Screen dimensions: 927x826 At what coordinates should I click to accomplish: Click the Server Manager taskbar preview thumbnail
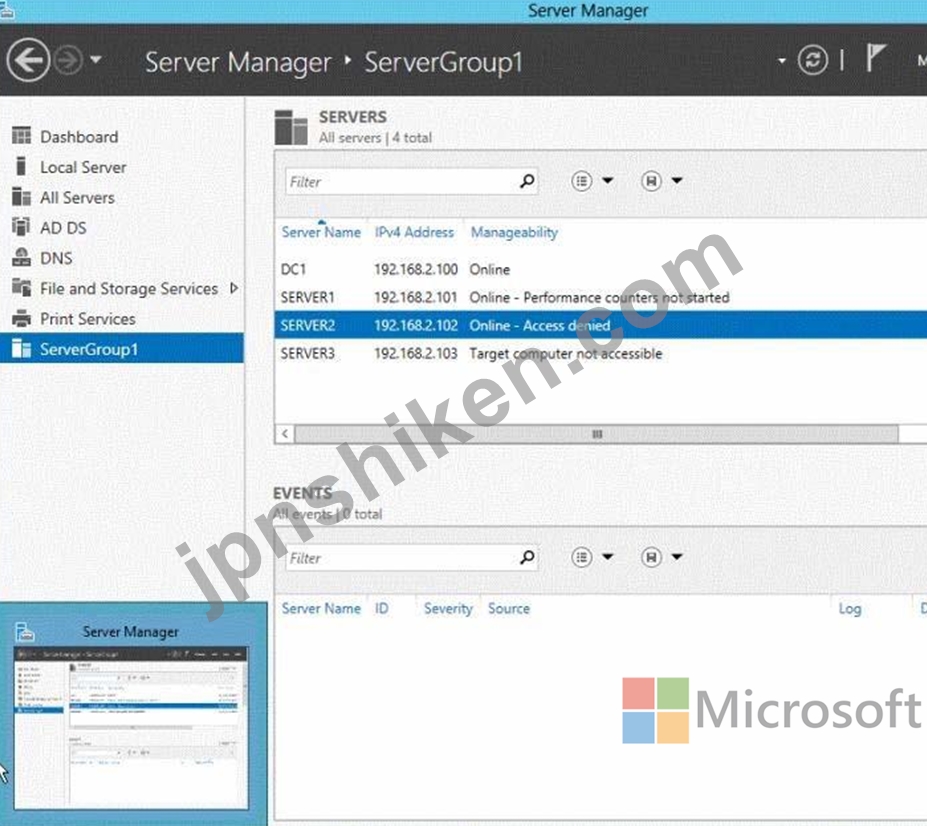(x=131, y=728)
